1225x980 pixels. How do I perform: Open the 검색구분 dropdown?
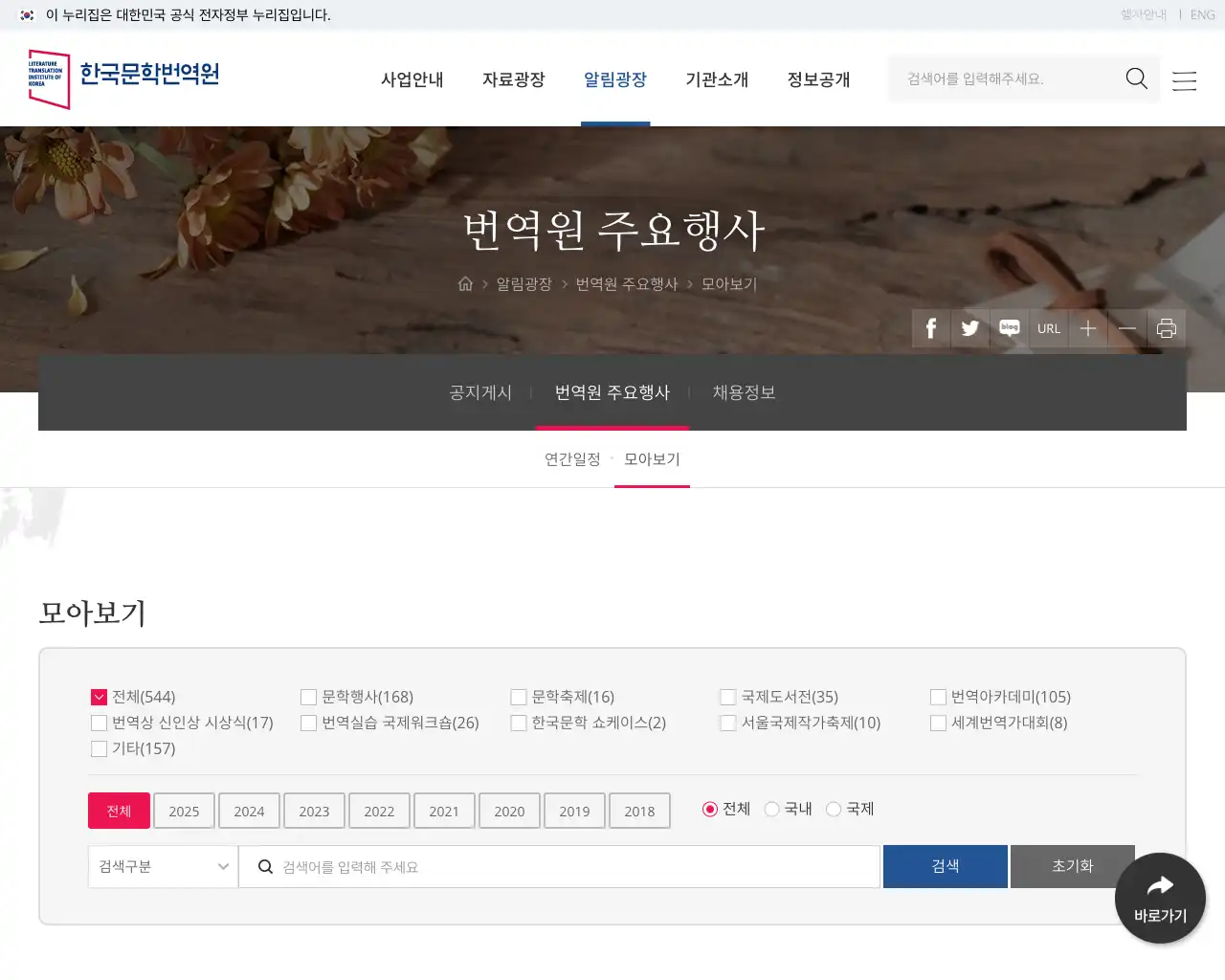pos(162,866)
